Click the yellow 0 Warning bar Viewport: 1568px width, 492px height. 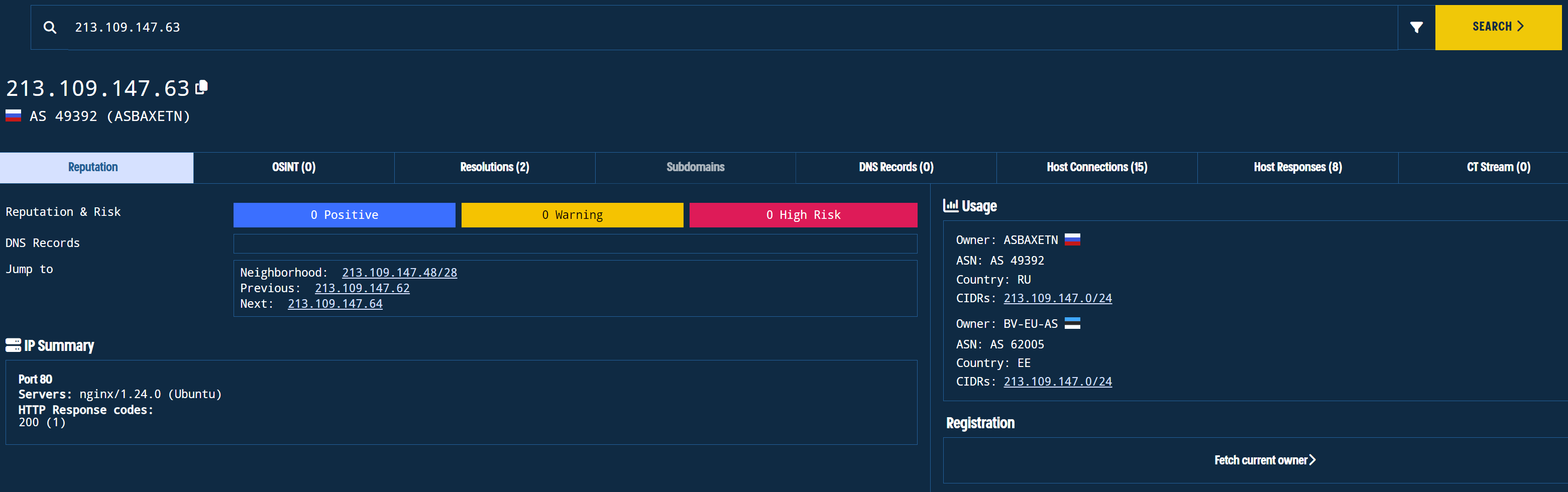point(572,215)
